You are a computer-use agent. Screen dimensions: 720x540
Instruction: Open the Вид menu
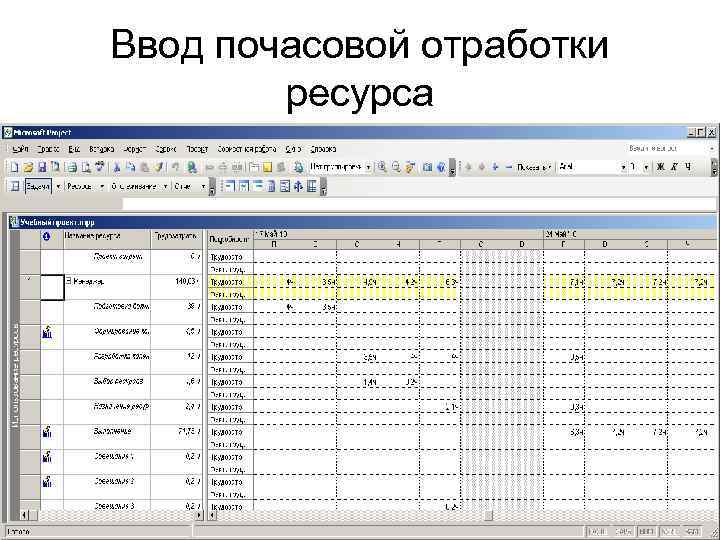[x=74, y=149]
